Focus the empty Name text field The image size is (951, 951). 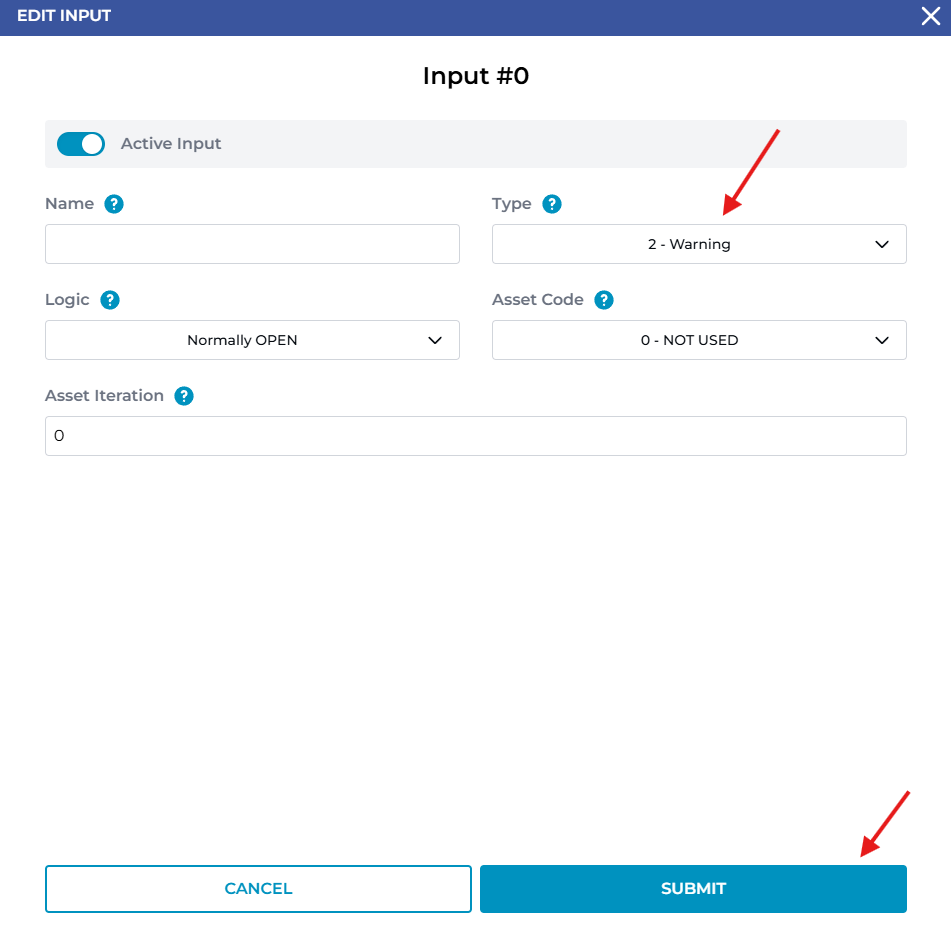click(x=252, y=244)
